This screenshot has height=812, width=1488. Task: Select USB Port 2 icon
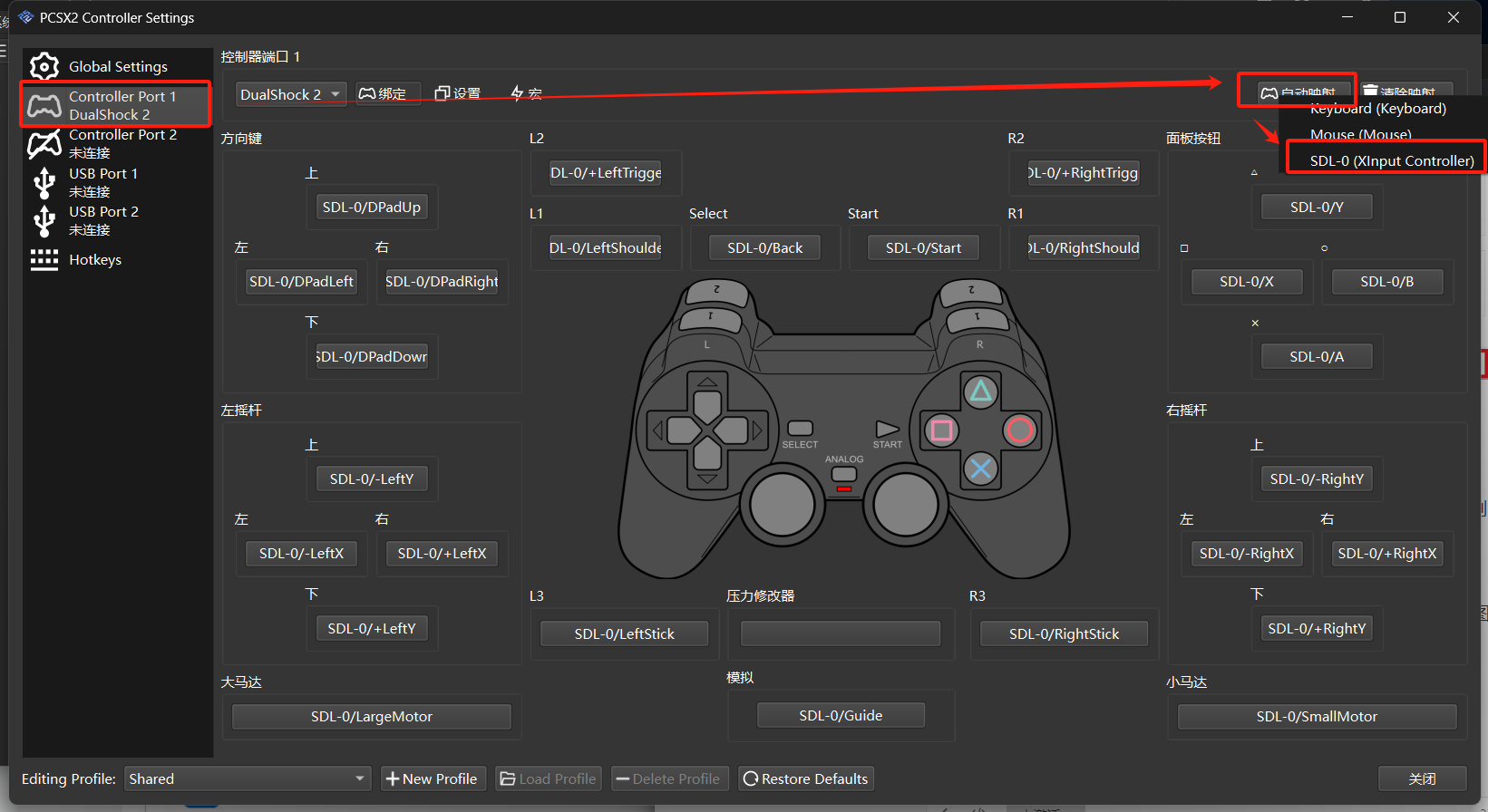(44, 220)
